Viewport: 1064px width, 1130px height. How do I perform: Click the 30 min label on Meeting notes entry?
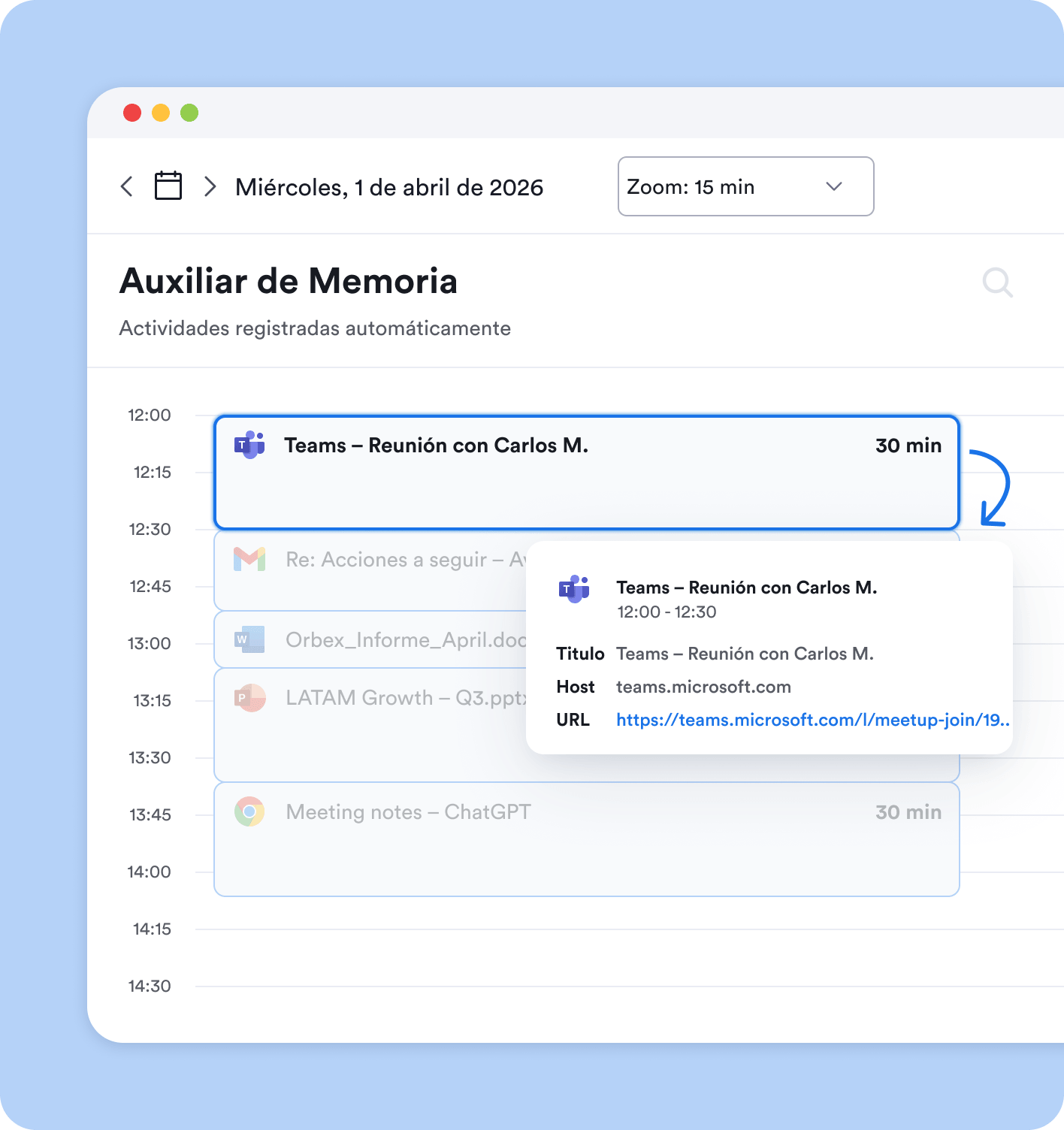[x=908, y=812]
